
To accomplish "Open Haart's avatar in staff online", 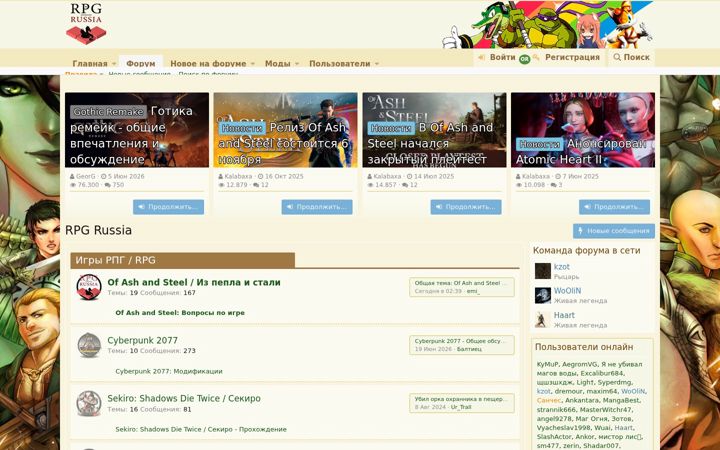I will coord(543,320).
